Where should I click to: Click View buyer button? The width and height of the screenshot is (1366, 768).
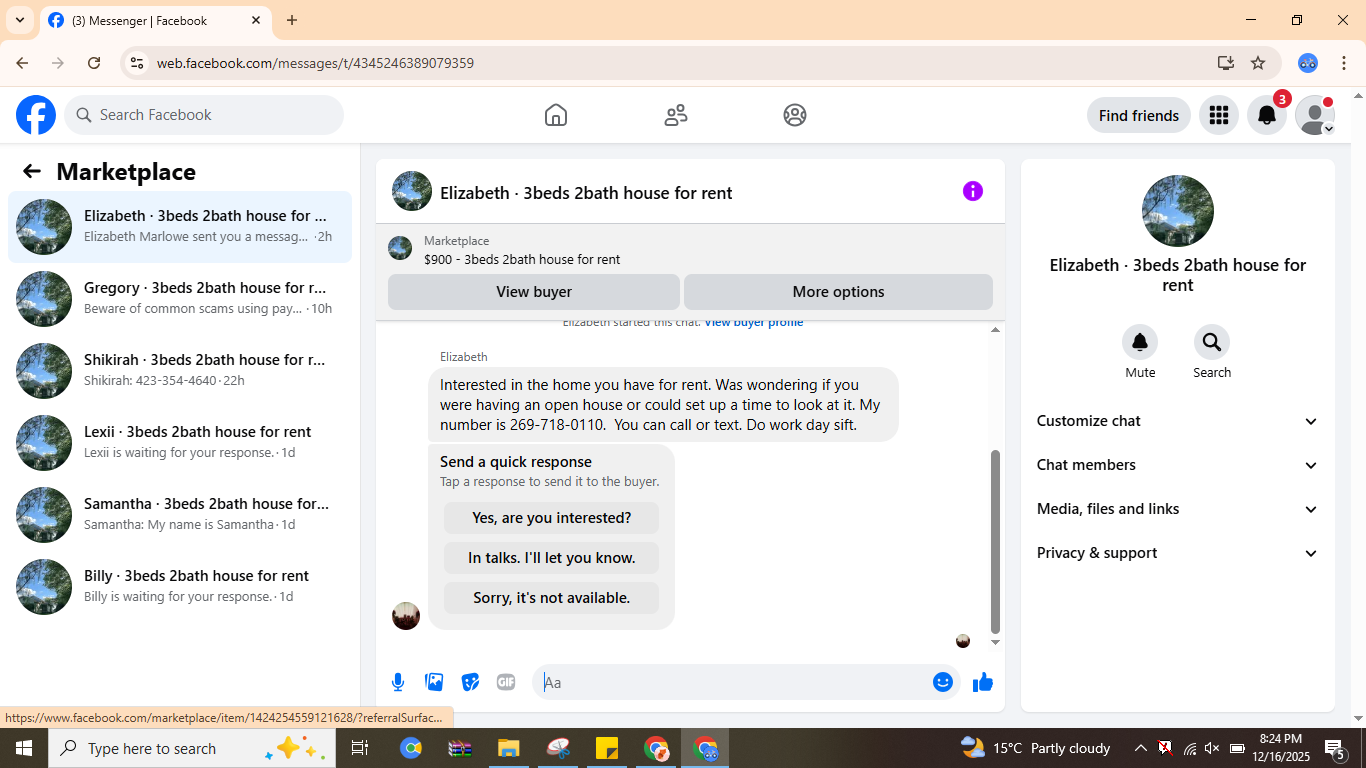[x=534, y=292]
